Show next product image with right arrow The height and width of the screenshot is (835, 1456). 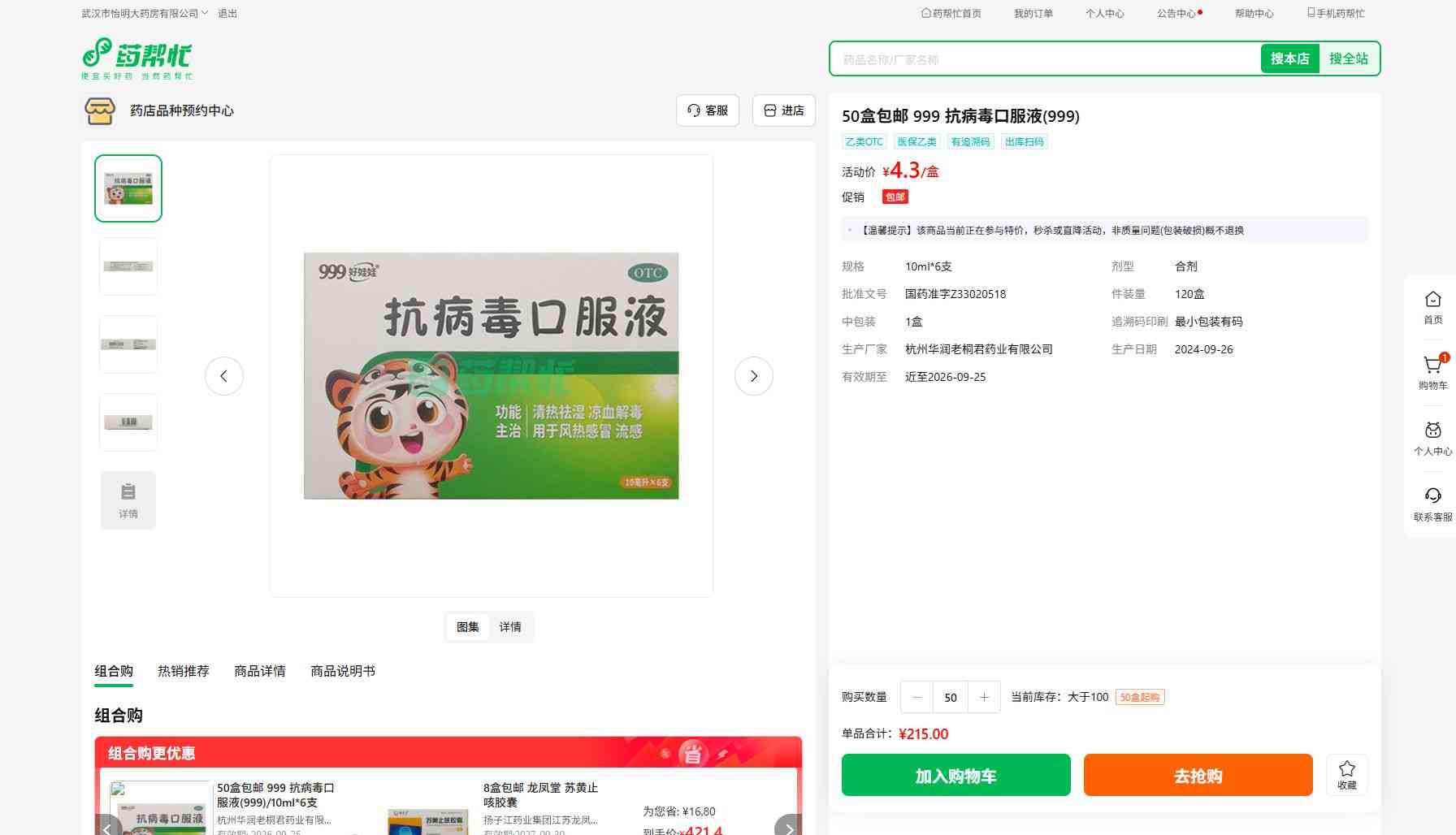tap(753, 376)
